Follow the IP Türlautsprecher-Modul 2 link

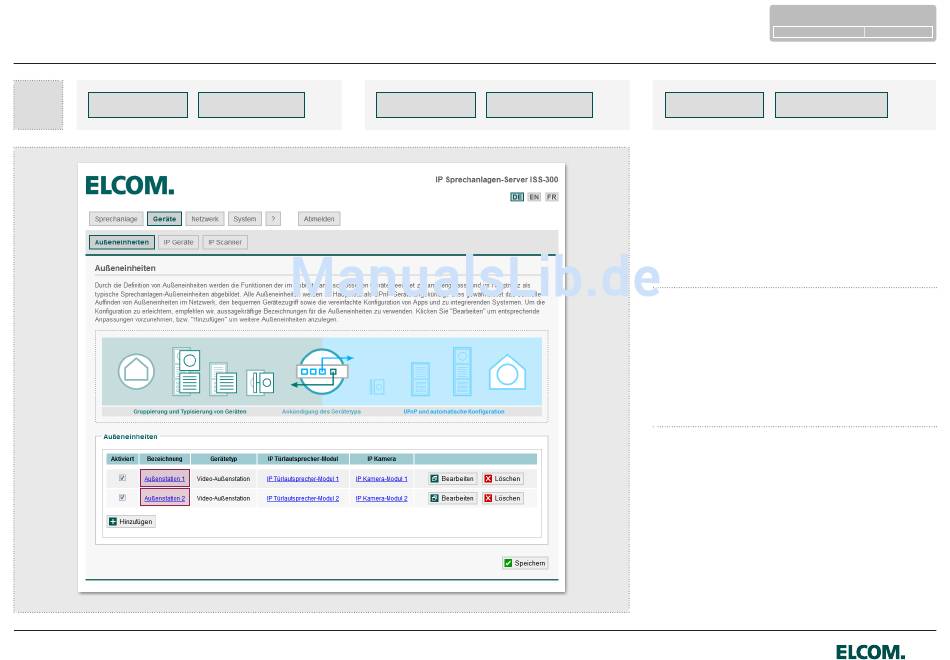[x=302, y=498]
